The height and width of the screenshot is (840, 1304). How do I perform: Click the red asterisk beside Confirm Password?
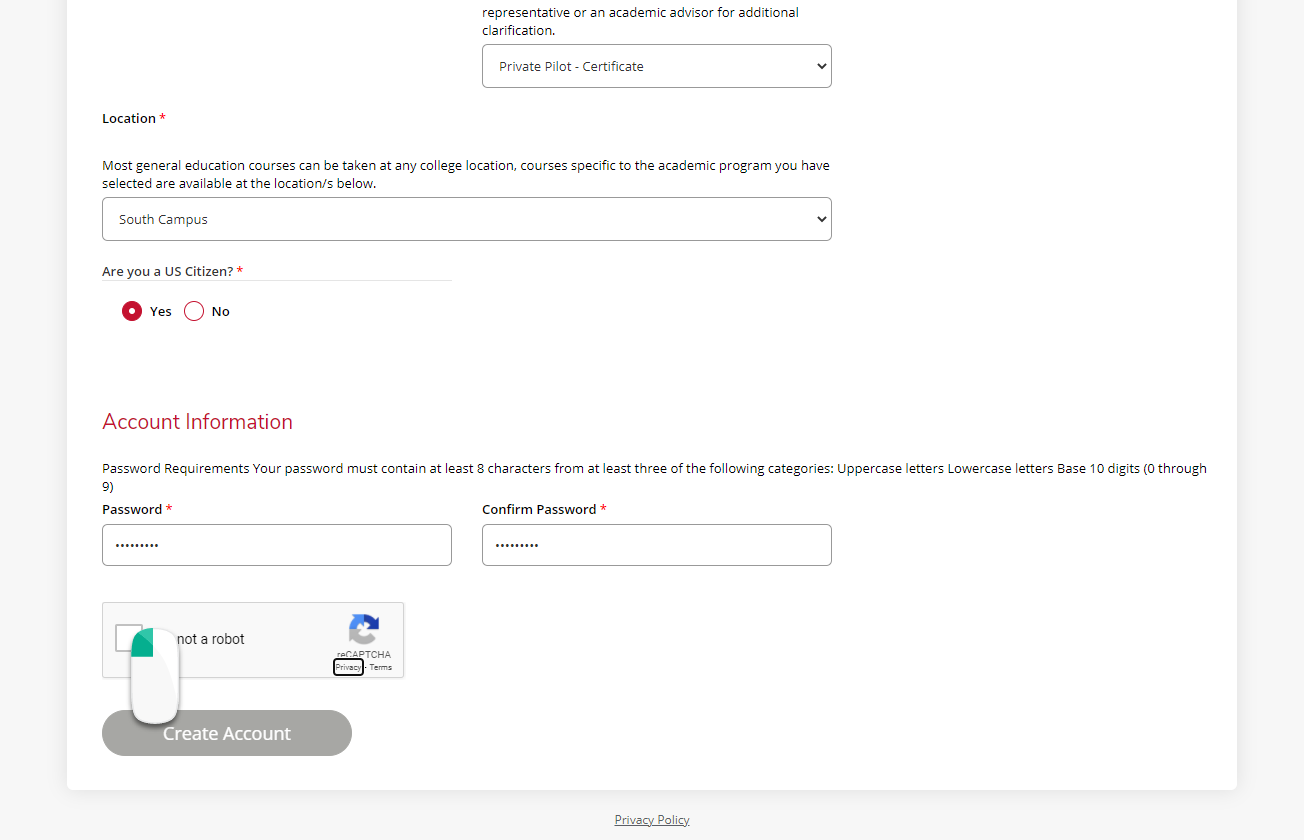point(603,508)
